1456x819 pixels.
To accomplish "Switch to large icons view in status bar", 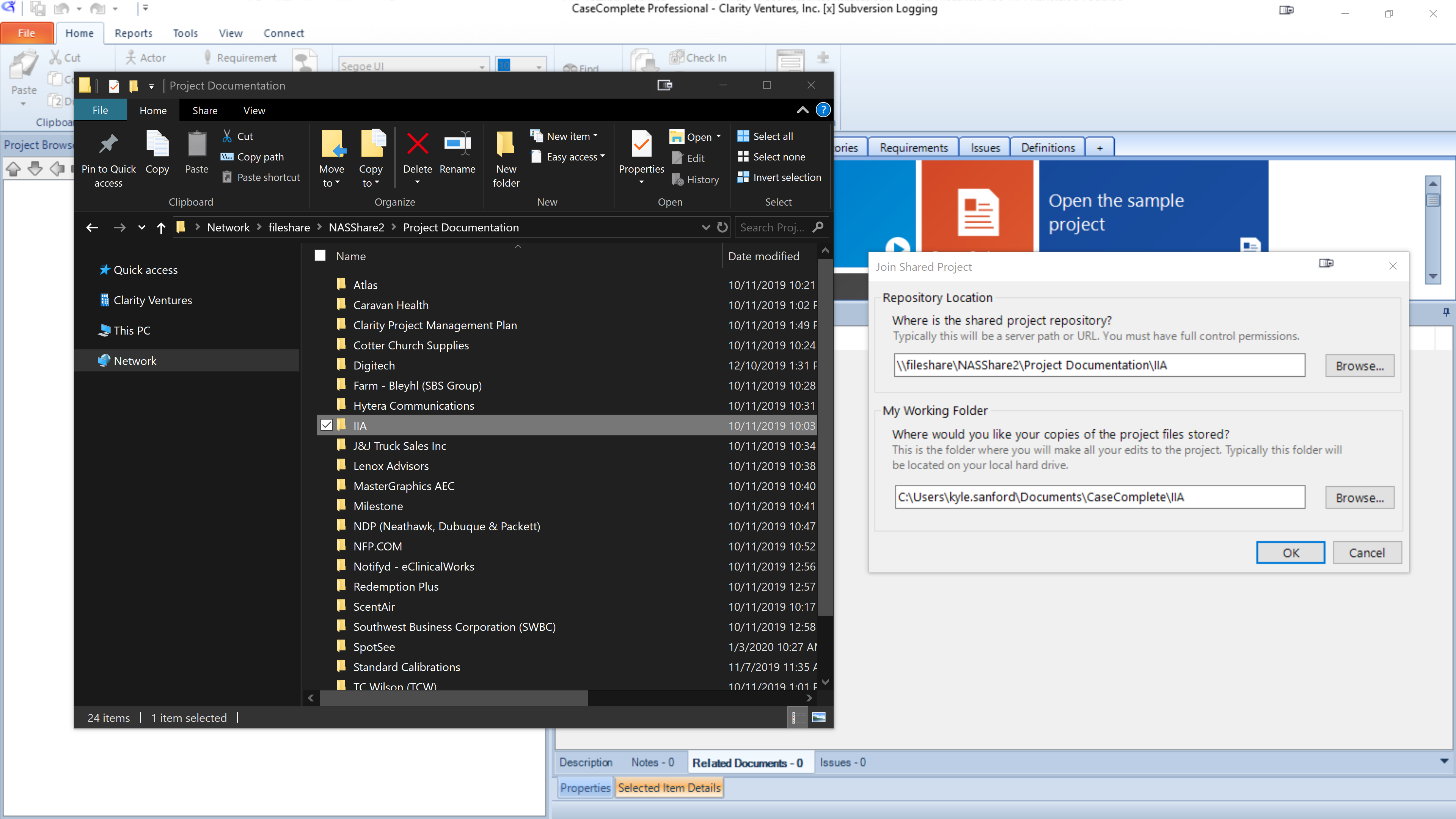I will [818, 718].
